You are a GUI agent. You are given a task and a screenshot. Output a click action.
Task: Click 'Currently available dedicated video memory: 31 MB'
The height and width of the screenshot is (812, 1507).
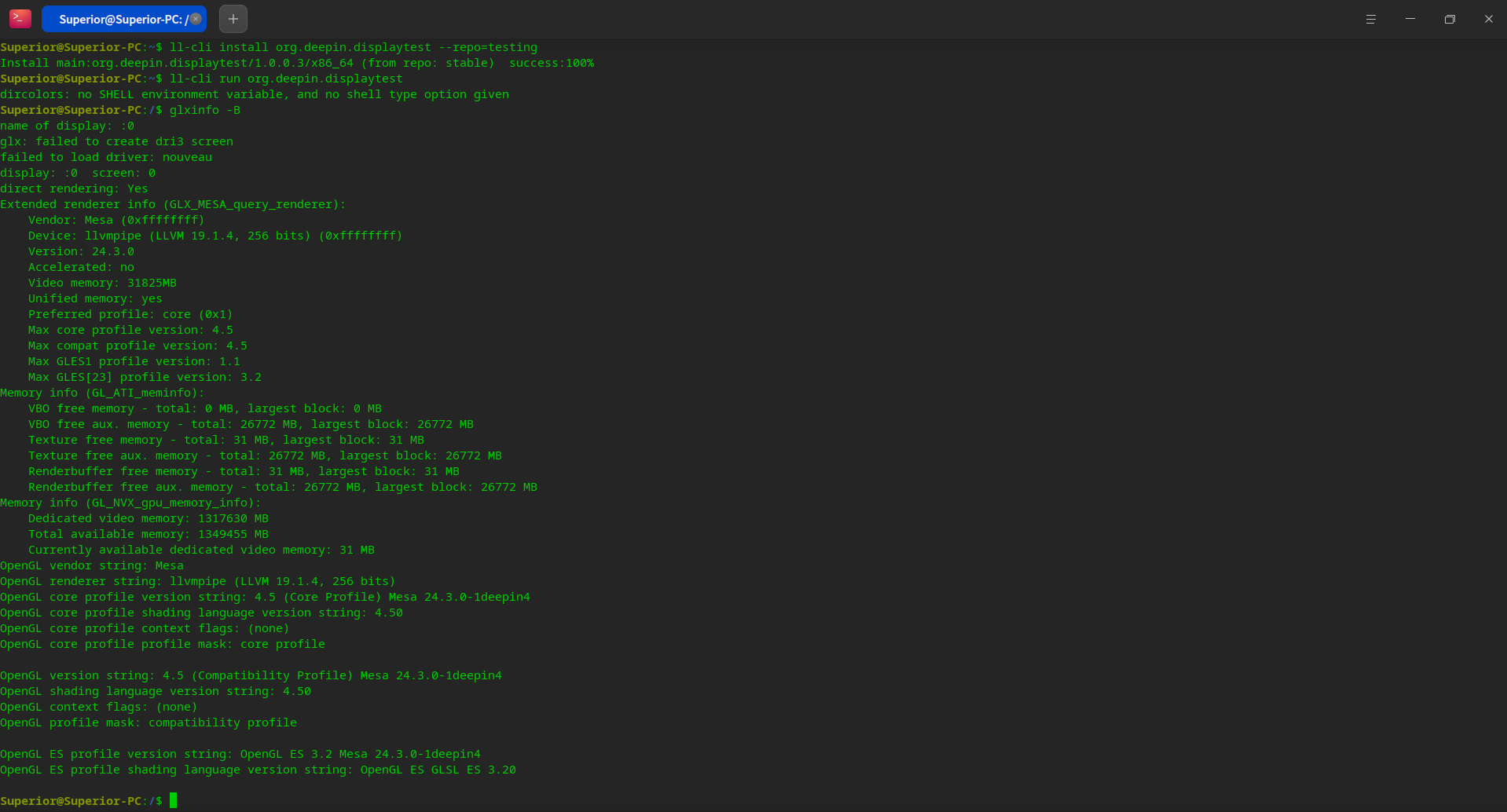201,550
